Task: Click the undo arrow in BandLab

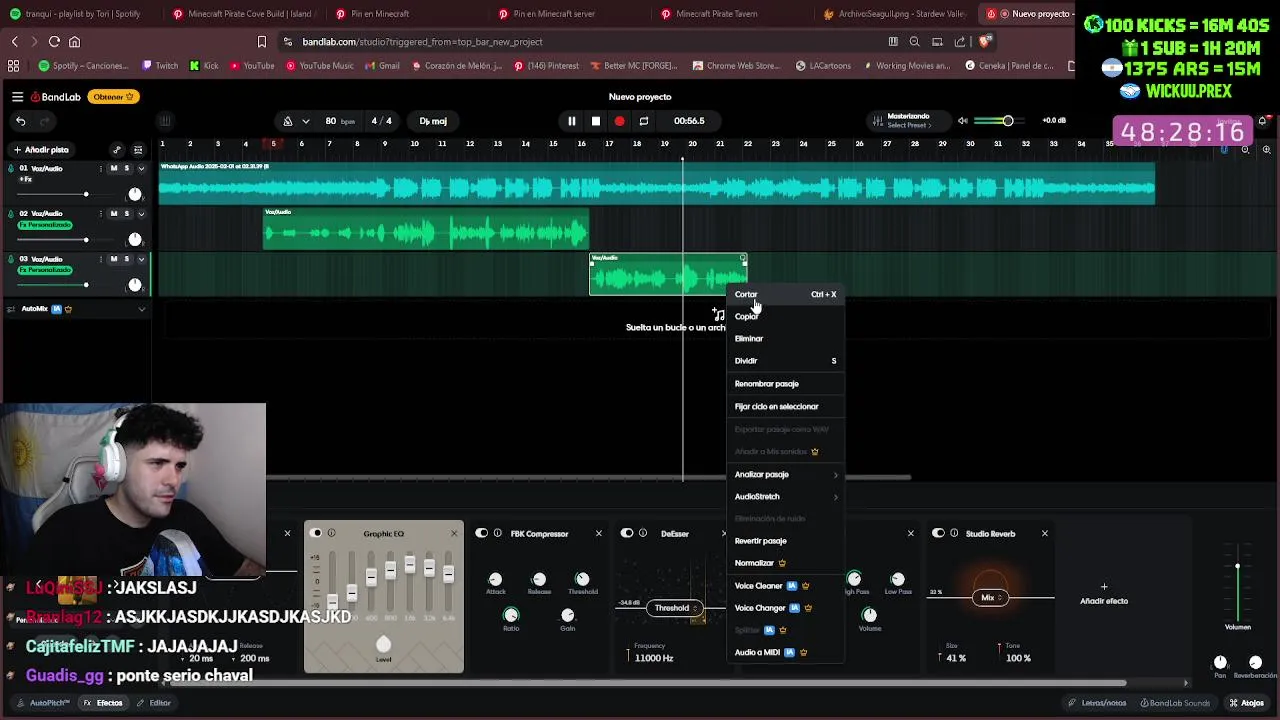Action: pos(20,121)
